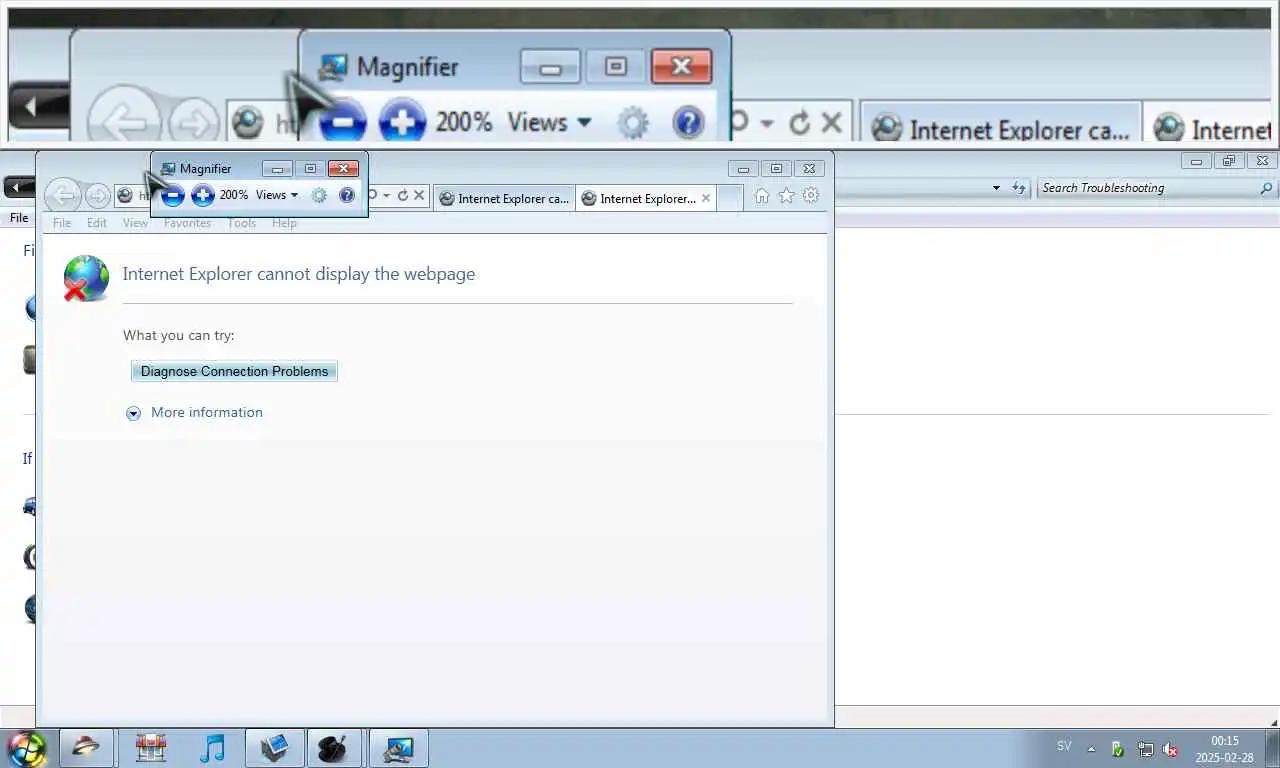Open Favorites star in Internet Explorer

pyautogui.click(x=786, y=196)
